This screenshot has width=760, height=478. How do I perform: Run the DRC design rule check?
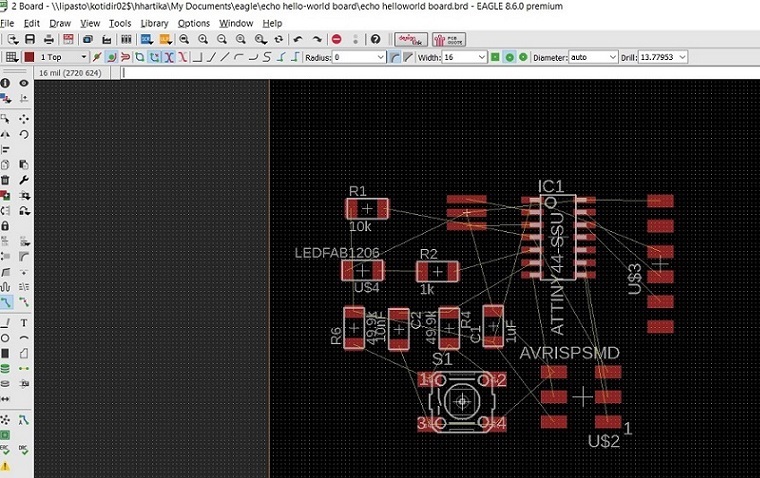point(24,450)
